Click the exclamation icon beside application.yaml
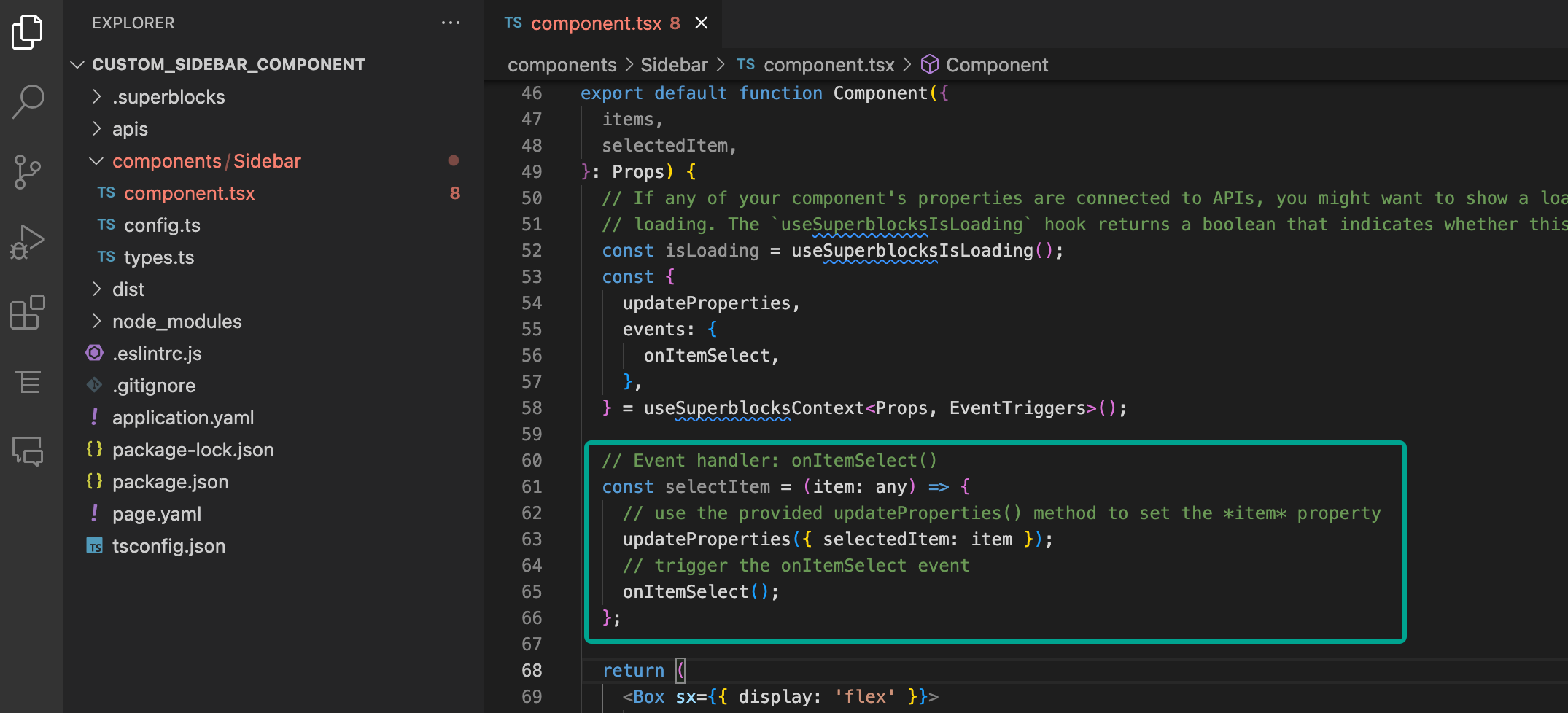Viewport: 1568px width, 713px height. pyautogui.click(x=95, y=417)
